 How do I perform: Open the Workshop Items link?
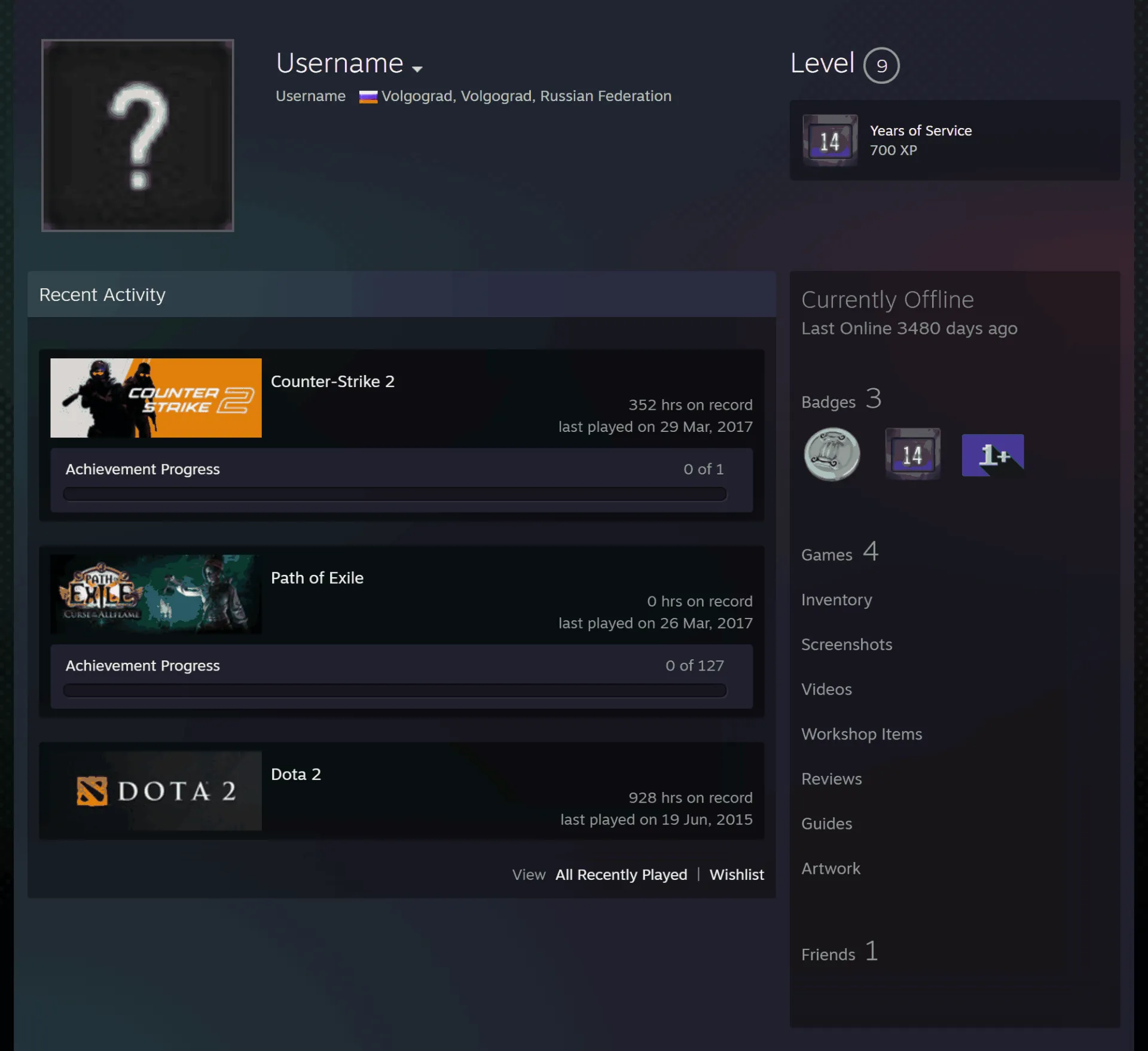[862, 734]
